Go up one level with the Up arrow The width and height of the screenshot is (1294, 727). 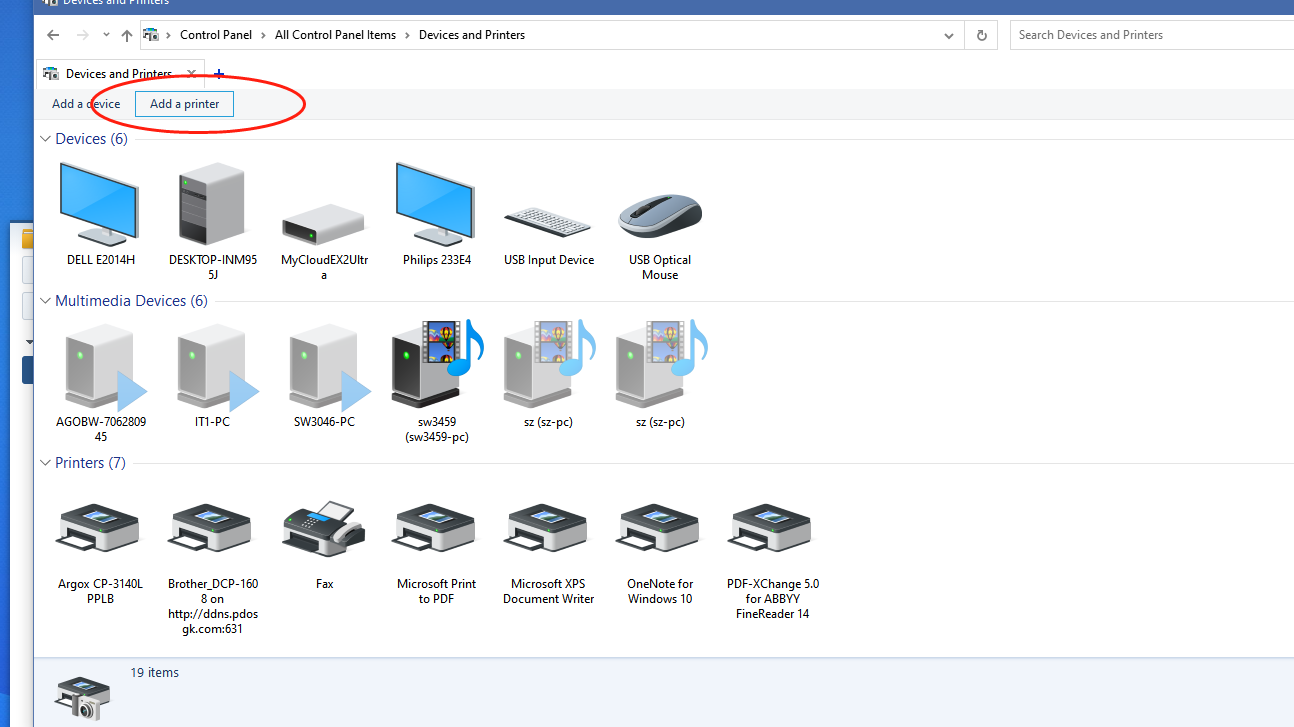[x=126, y=35]
